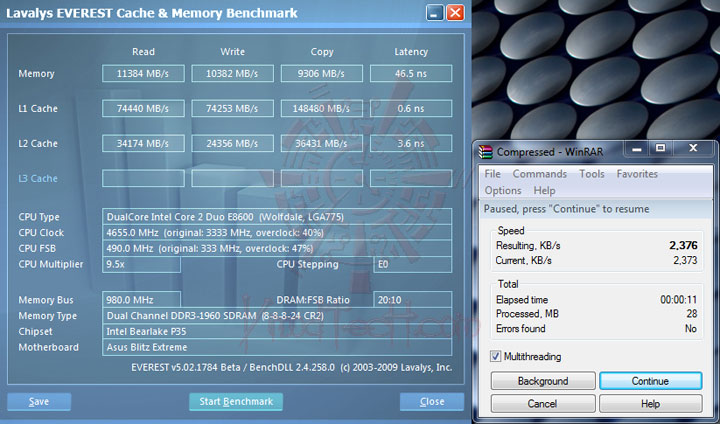Click the Copy column header
The width and height of the screenshot is (720, 424).
[x=322, y=52]
